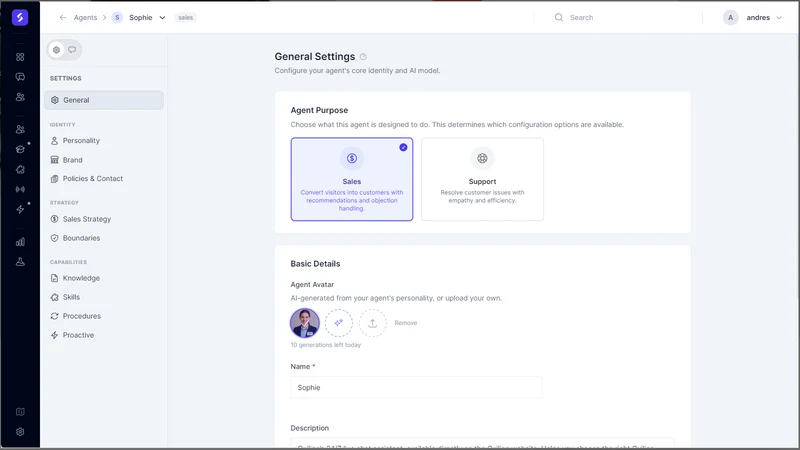Open Knowledge settings
800x450 pixels.
pyautogui.click(x=81, y=278)
